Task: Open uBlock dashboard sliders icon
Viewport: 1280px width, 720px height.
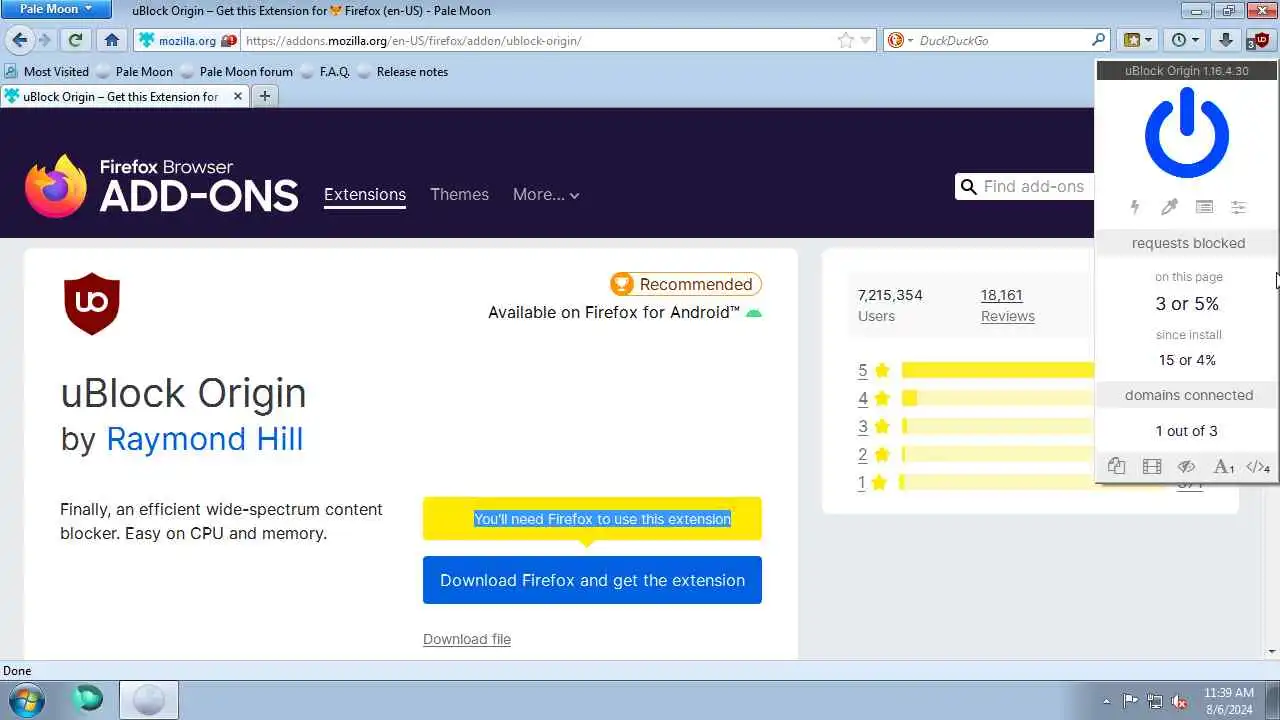Action: [1238, 207]
